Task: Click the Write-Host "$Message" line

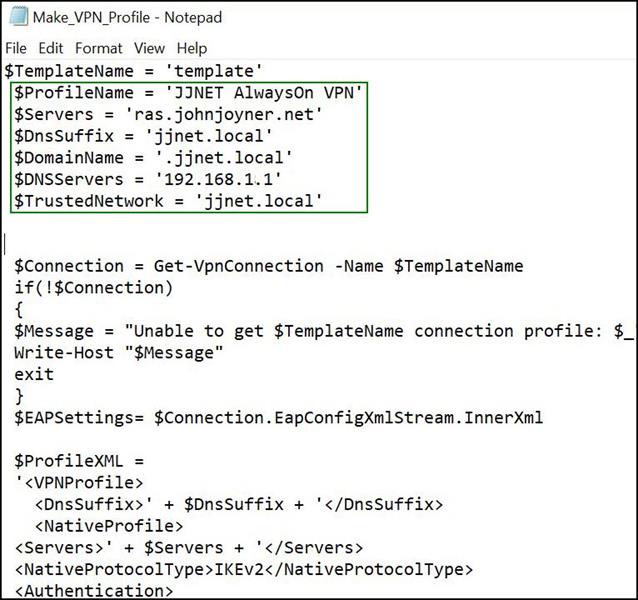Action: tap(119, 353)
